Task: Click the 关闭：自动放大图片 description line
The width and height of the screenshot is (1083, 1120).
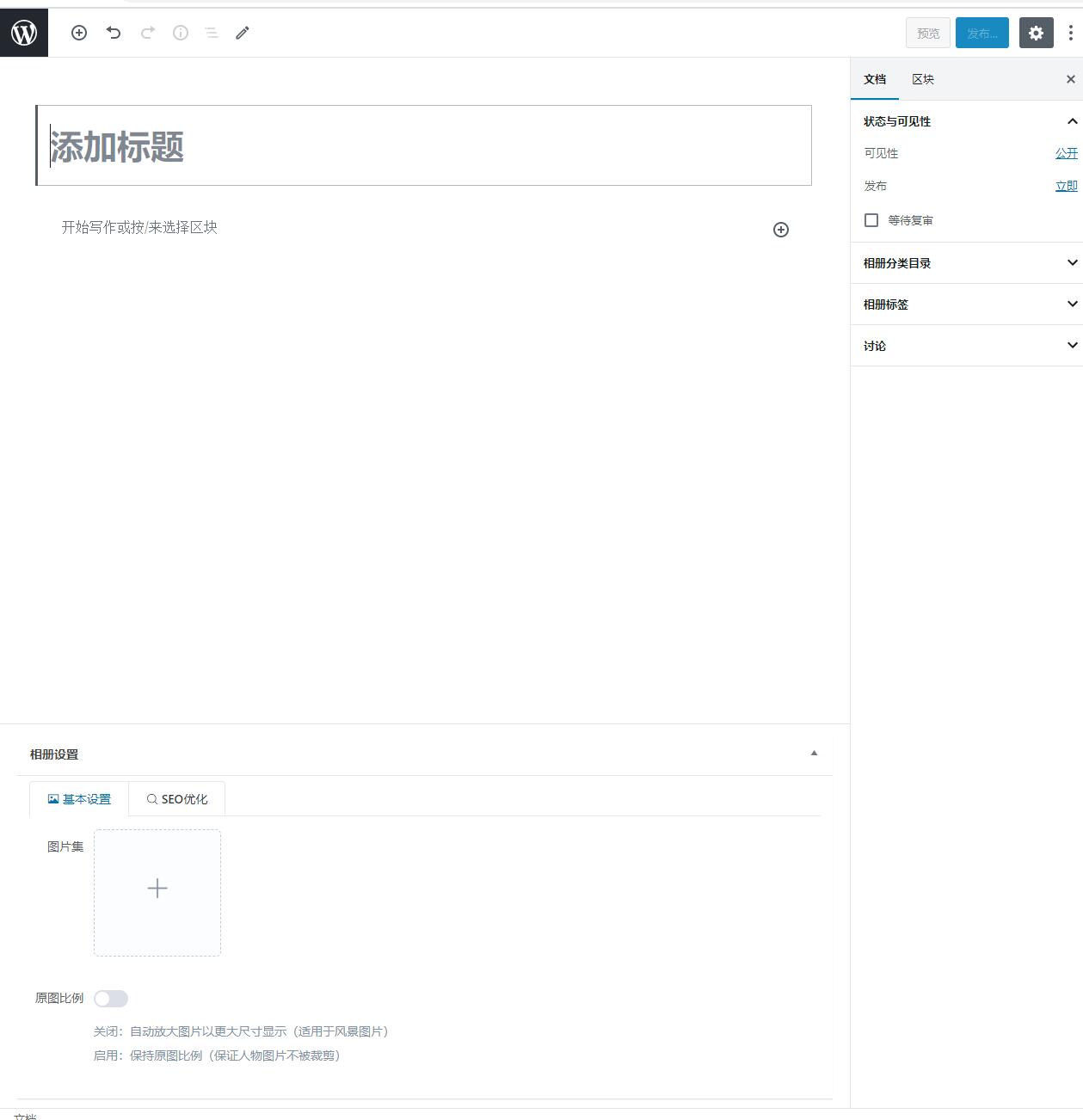Action: 242,1031
